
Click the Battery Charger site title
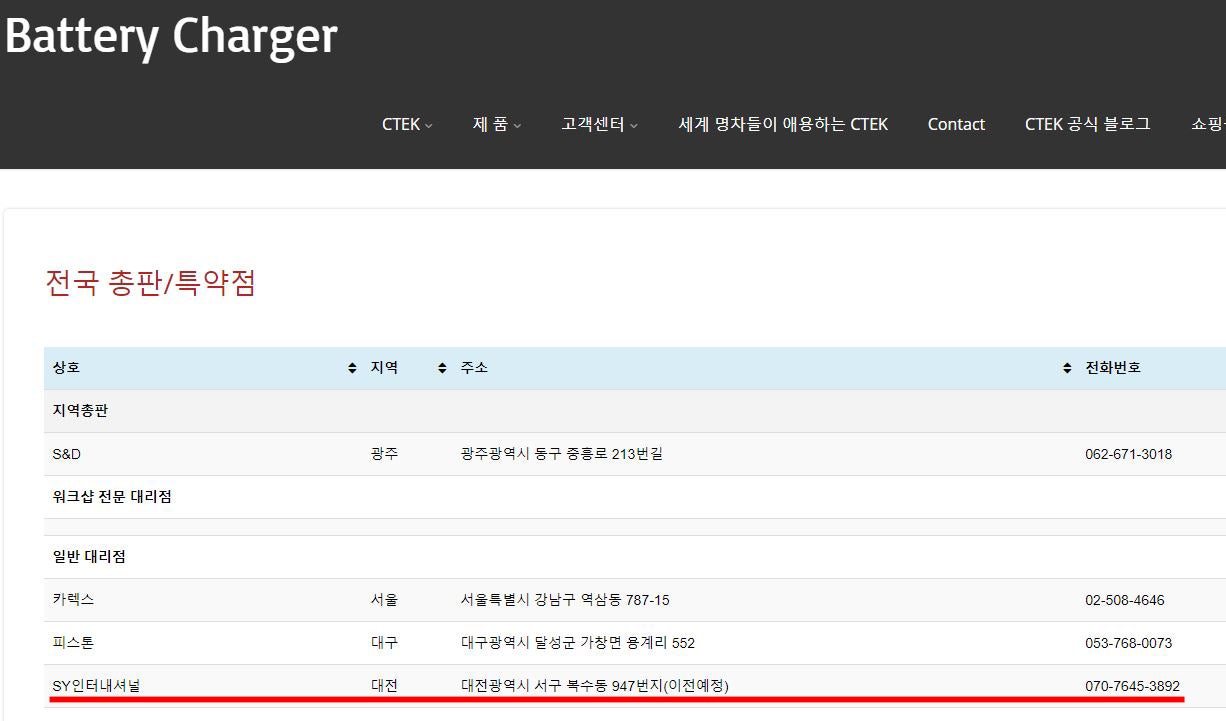tap(171, 36)
